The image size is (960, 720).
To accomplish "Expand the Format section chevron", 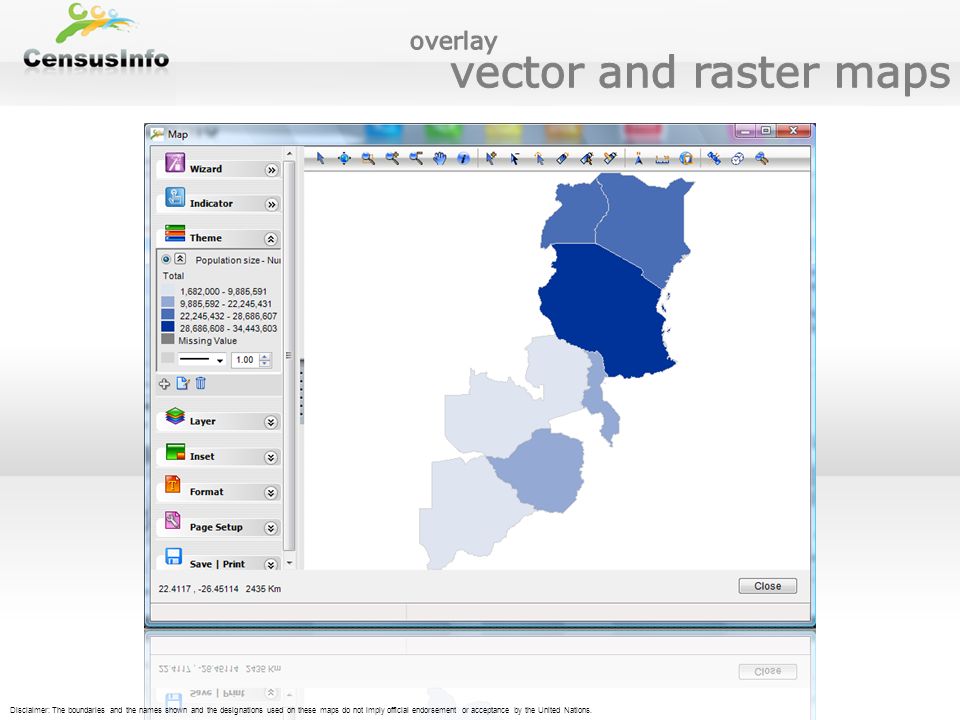I will pos(271,493).
